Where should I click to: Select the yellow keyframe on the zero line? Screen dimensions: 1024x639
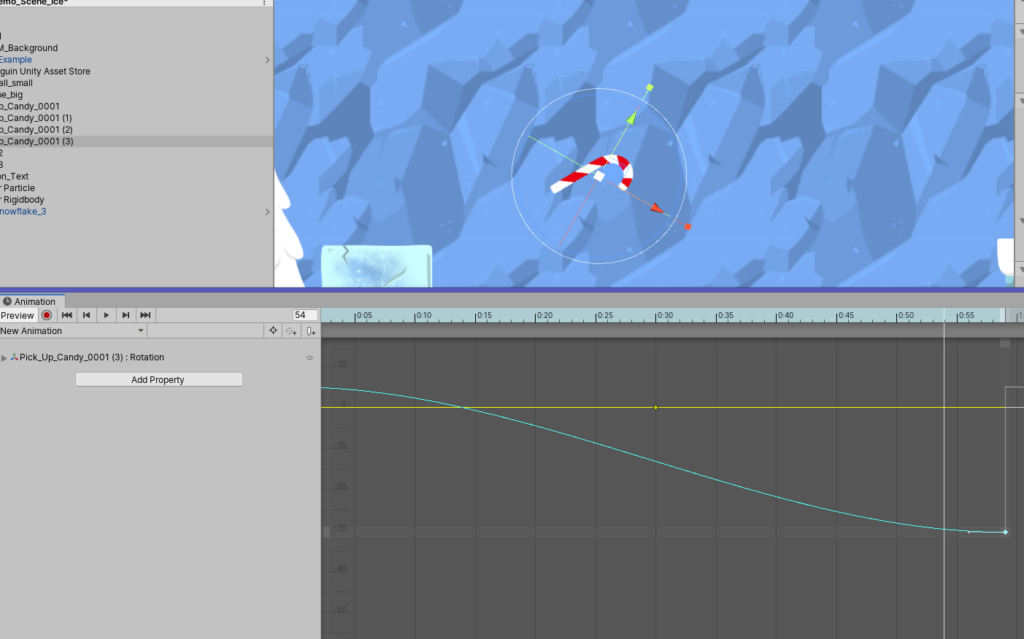point(656,407)
